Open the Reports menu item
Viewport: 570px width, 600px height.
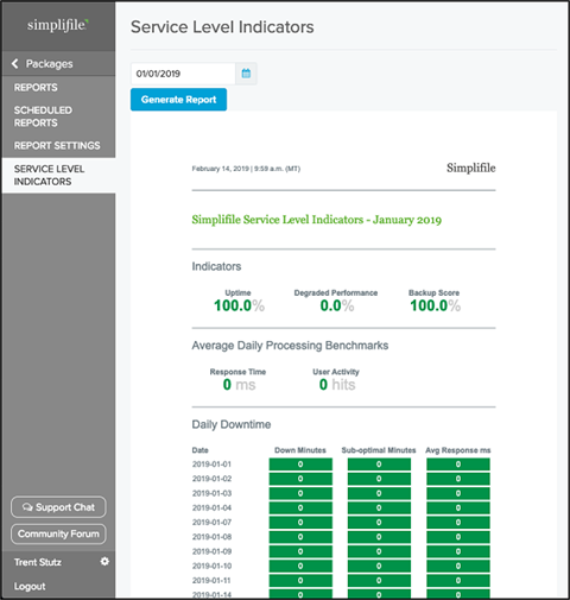click(x=36, y=88)
